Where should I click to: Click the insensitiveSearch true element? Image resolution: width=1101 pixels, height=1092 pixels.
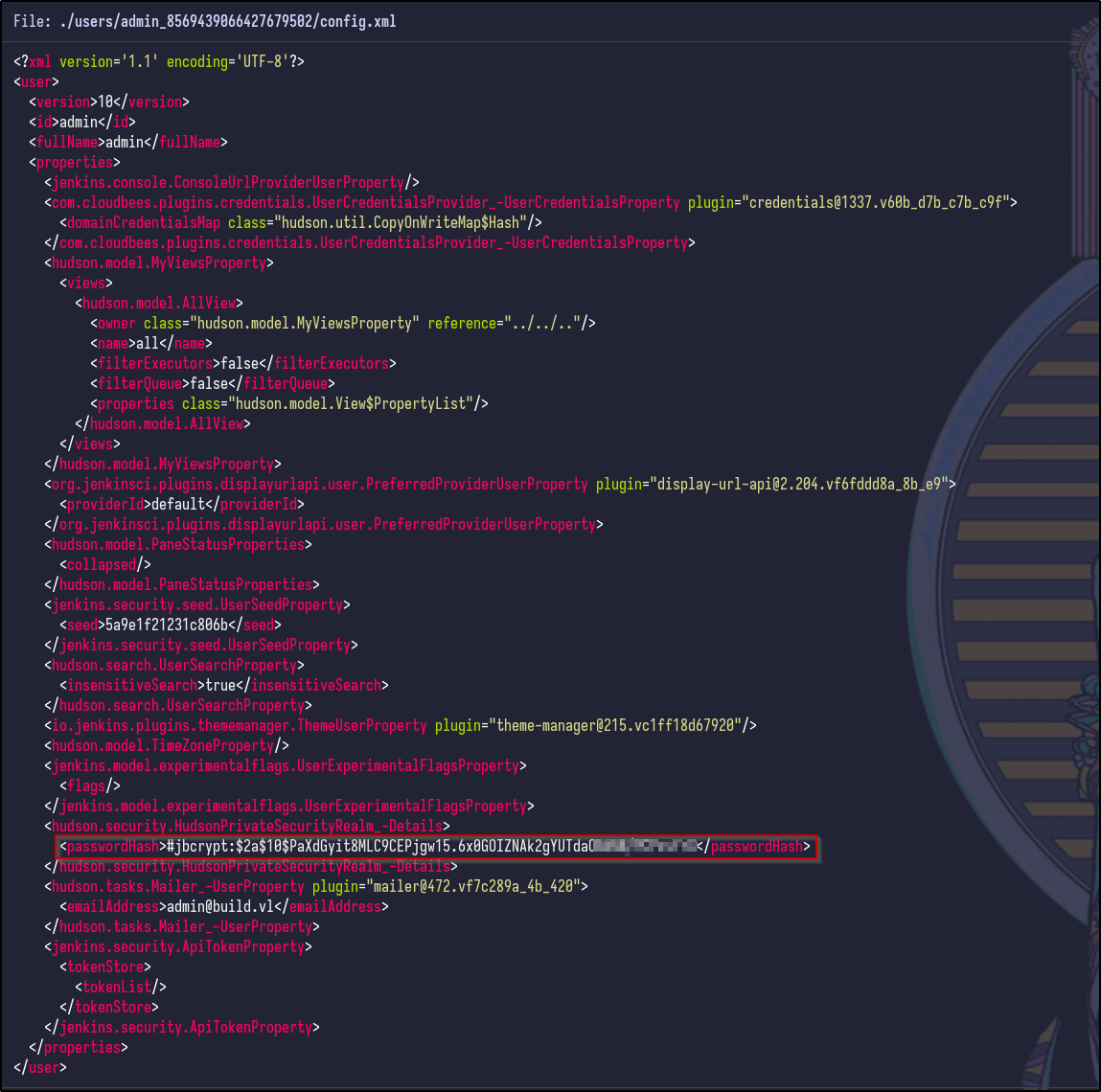point(224,685)
